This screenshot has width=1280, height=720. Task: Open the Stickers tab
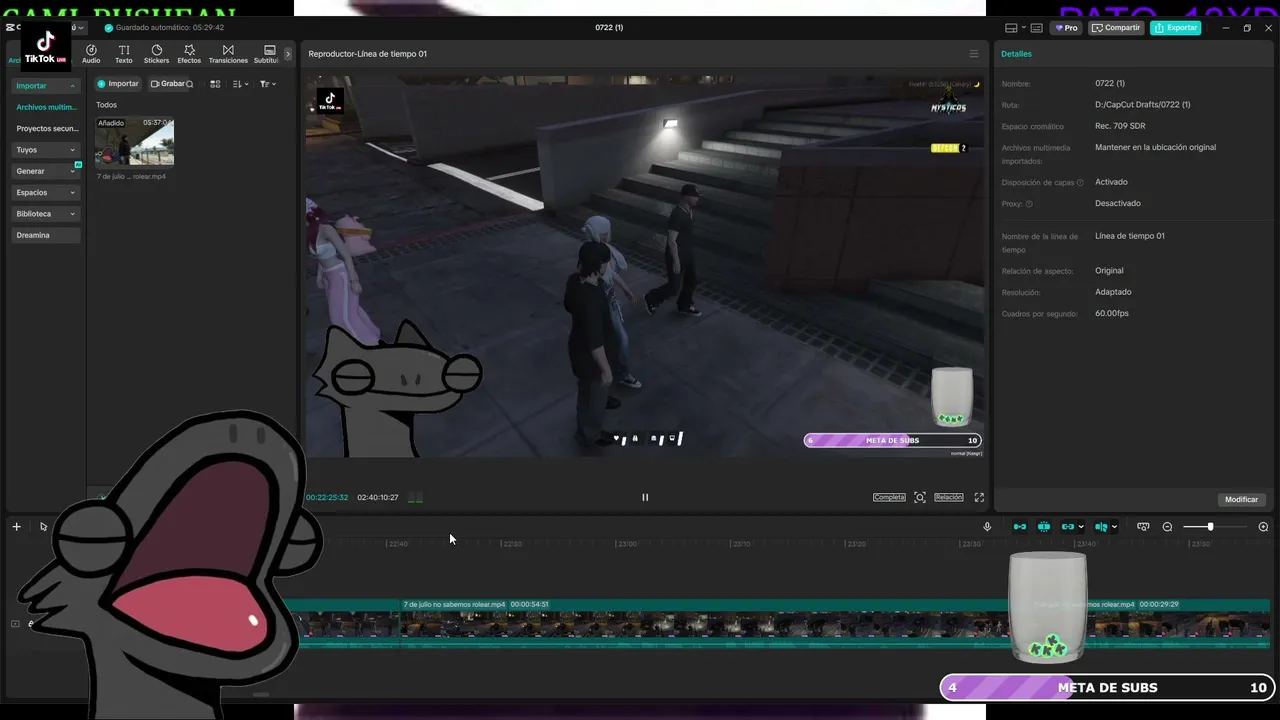click(x=157, y=54)
